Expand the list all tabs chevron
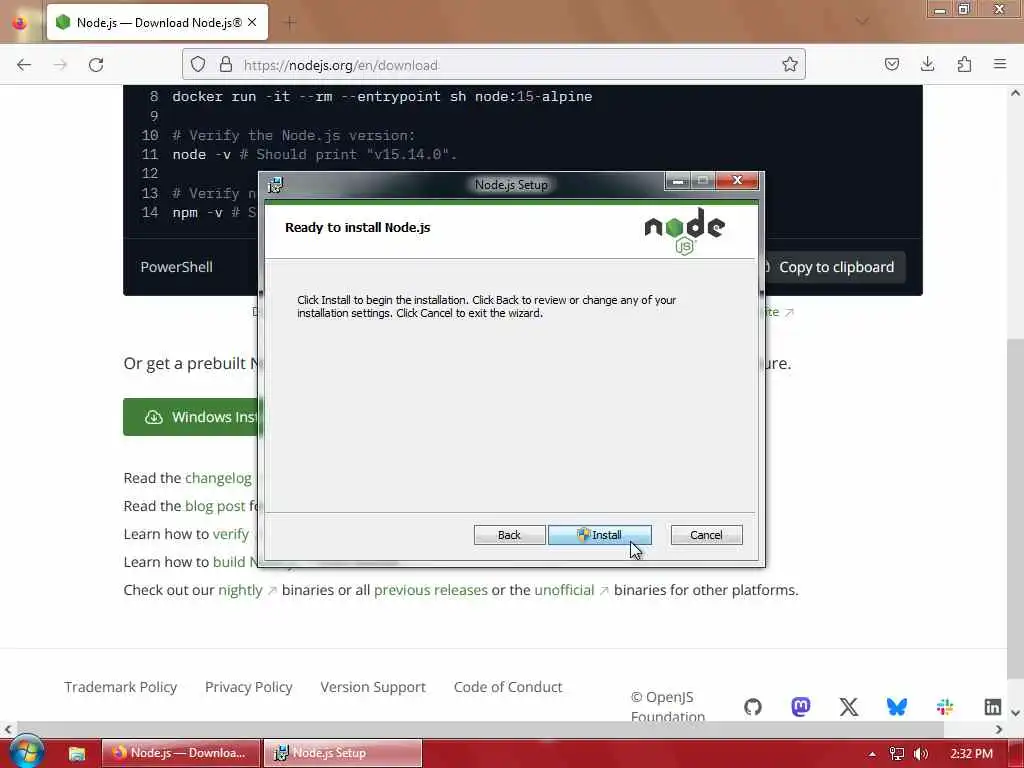 [862, 22]
